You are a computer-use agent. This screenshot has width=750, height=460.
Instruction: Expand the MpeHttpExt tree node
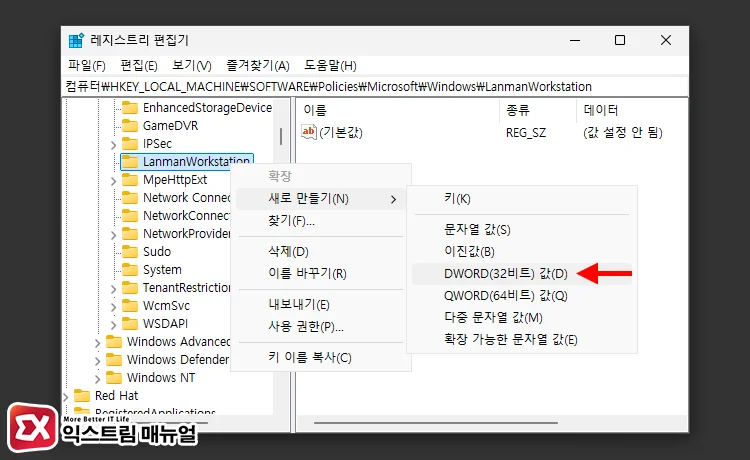[x=113, y=180]
